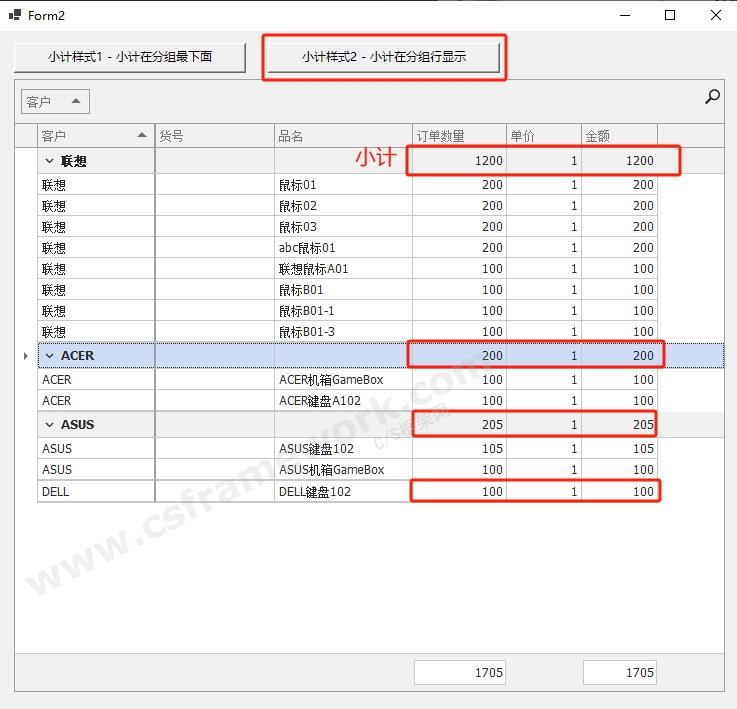Click the search magnifier icon

click(x=712, y=97)
